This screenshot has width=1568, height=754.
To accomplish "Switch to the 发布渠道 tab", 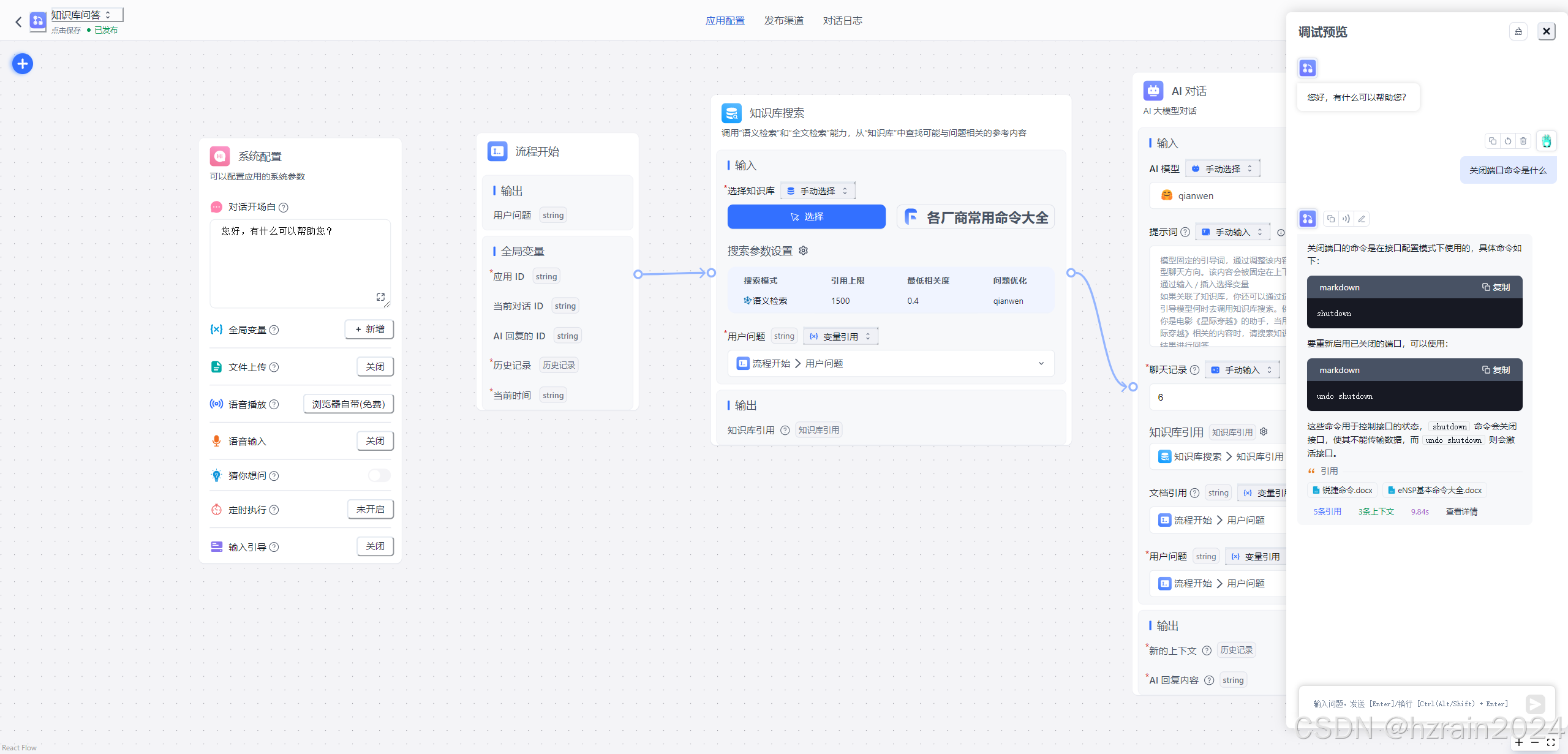I will (x=783, y=21).
